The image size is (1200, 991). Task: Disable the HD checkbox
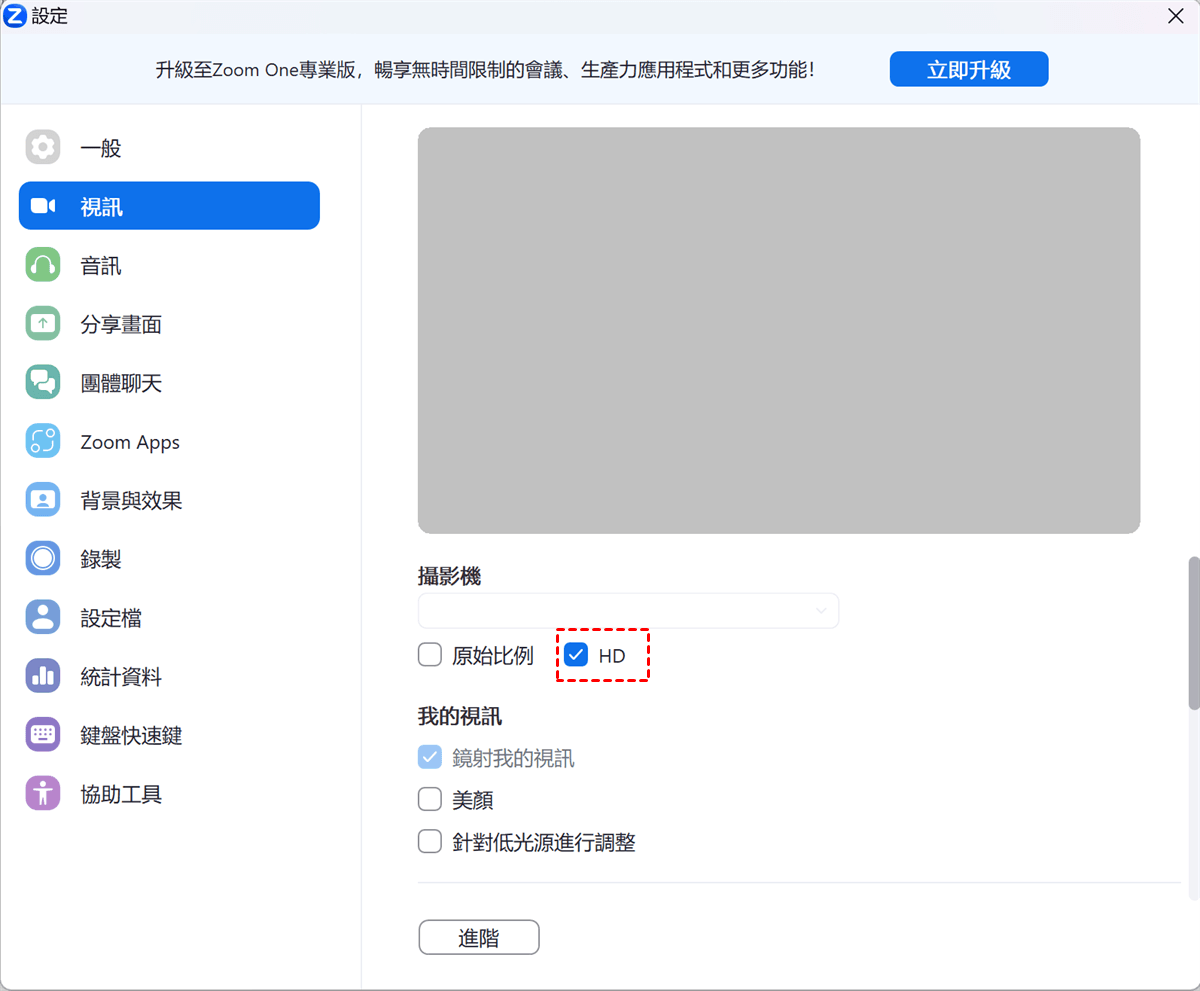pyautogui.click(x=576, y=656)
